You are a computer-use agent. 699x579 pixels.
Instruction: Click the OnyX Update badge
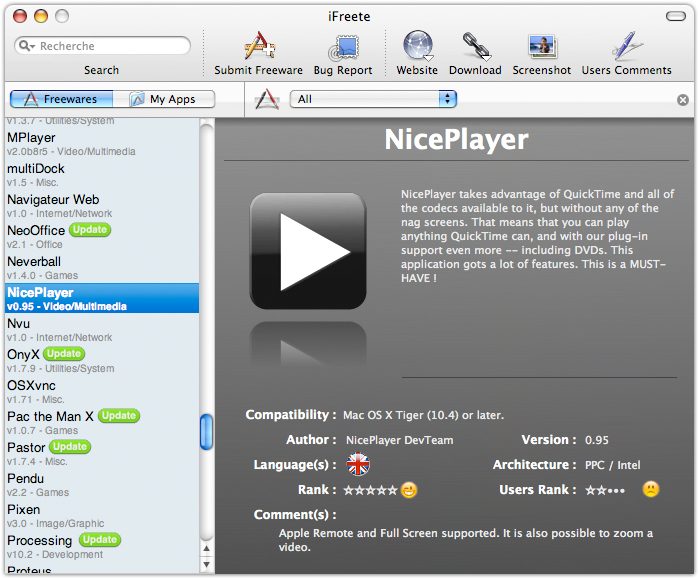click(x=64, y=354)
